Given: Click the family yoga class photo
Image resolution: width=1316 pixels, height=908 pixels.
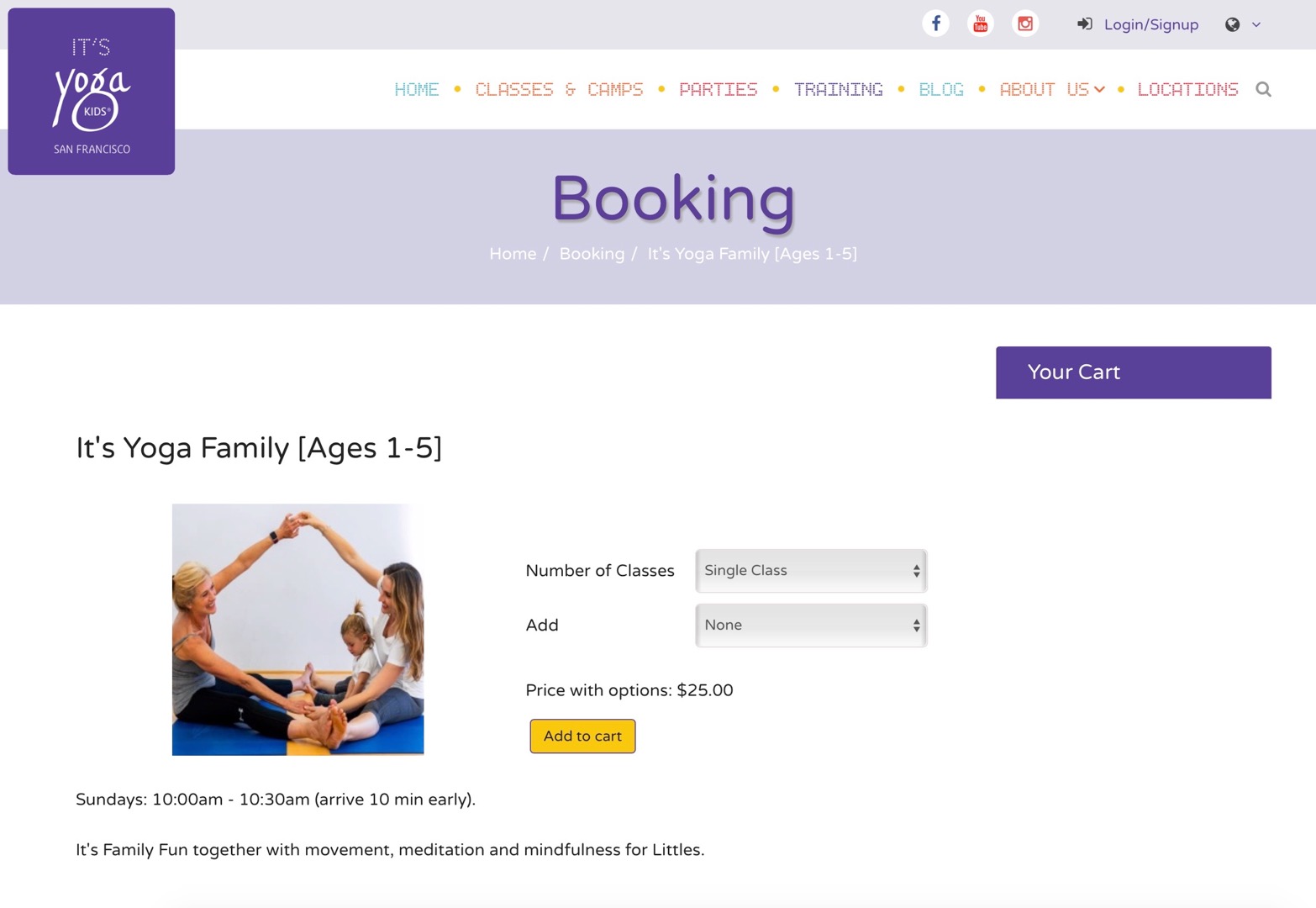Looking at the screenshot, I should coord(297,629).
